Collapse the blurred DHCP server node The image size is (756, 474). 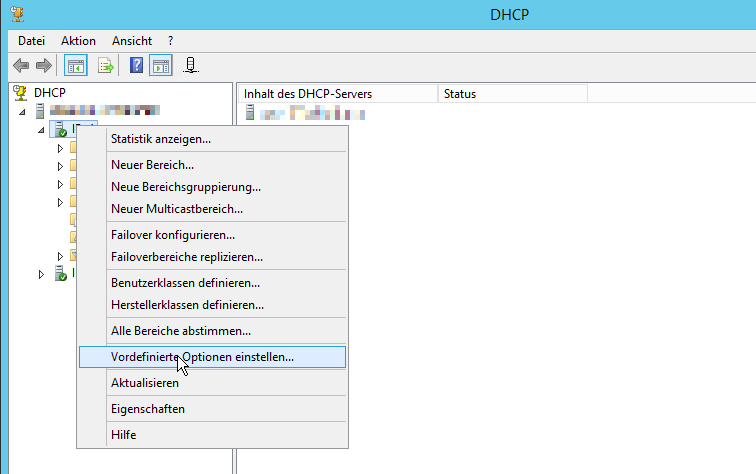tap(23, 112)
